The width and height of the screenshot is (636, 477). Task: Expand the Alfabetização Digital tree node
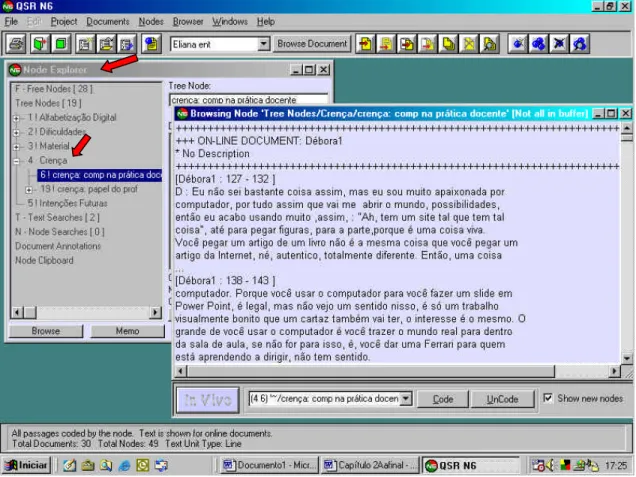tap(16, 118)
